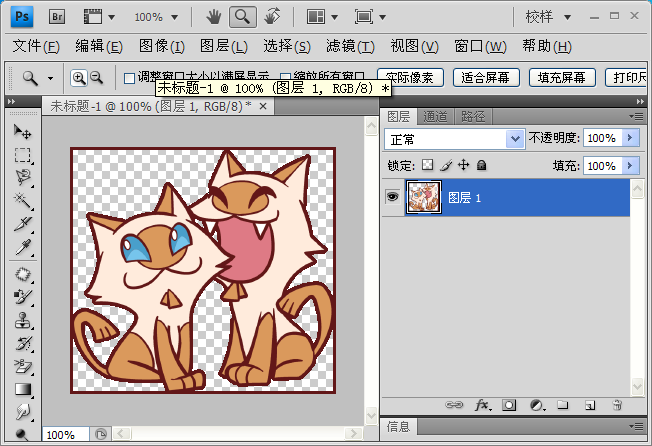Click the 填充屏幕 button

562,77
